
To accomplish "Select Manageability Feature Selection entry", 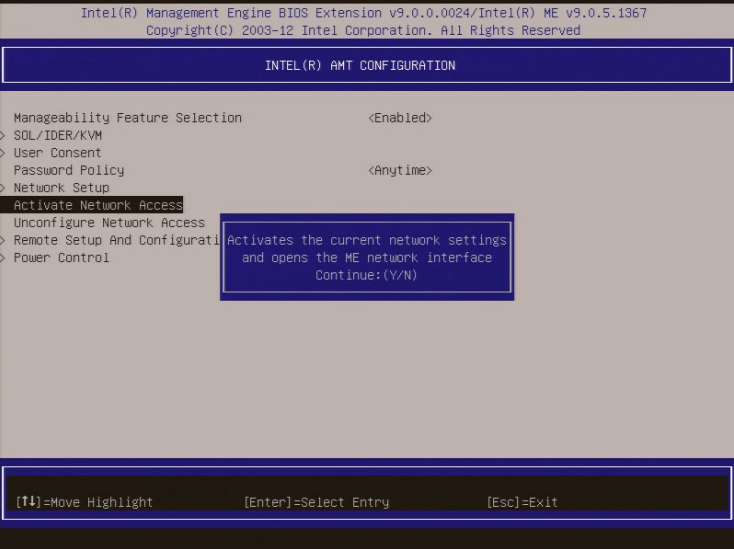I will click(127, 118).
